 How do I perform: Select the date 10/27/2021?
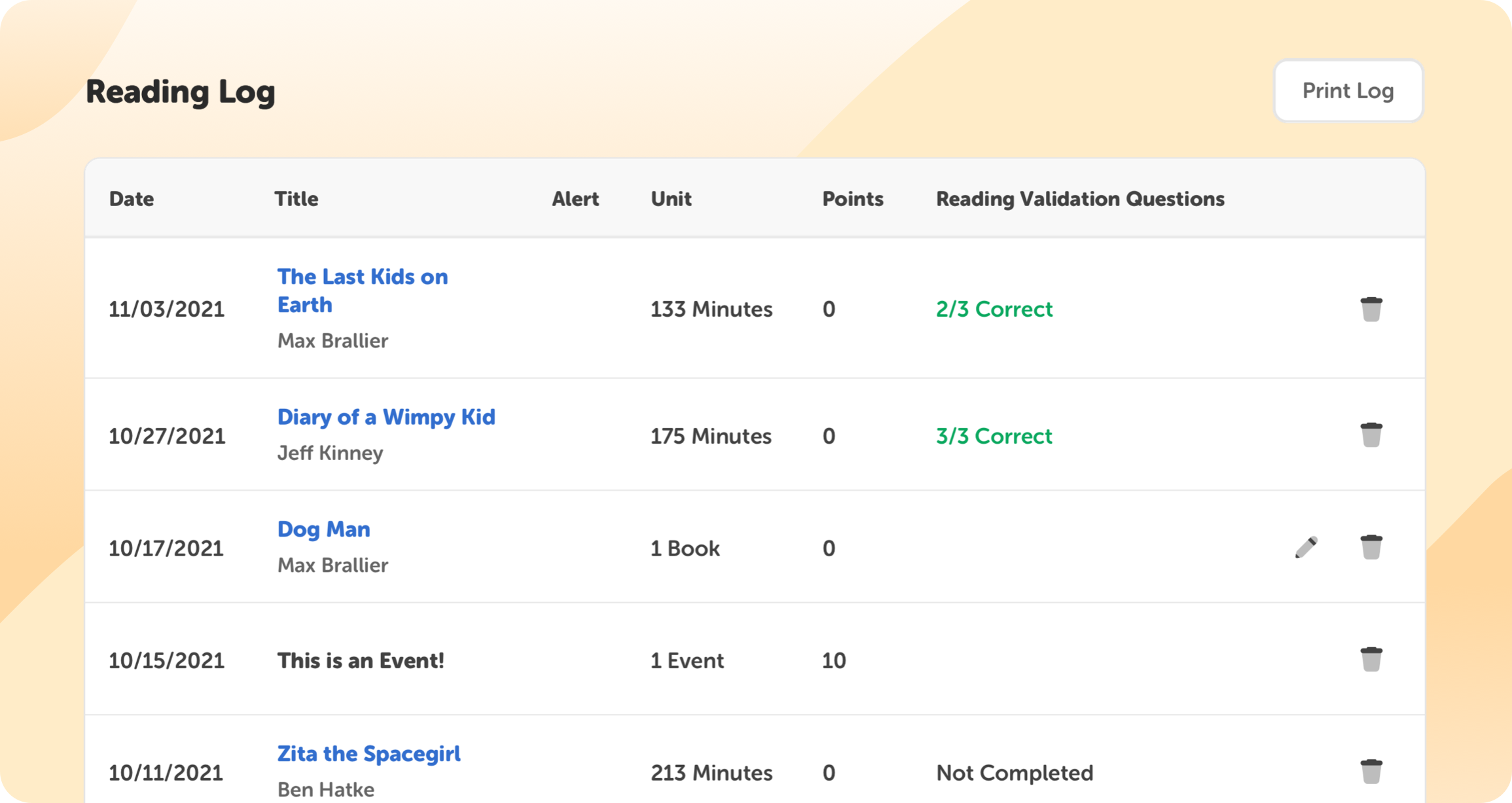[167, 436]
